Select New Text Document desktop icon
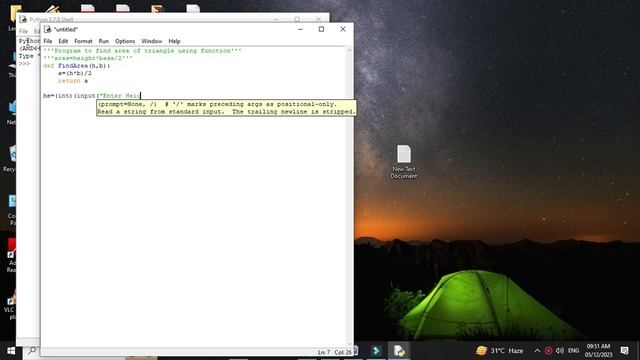The height and width of the screenshot is (360, 640). [x=404, y=162]
